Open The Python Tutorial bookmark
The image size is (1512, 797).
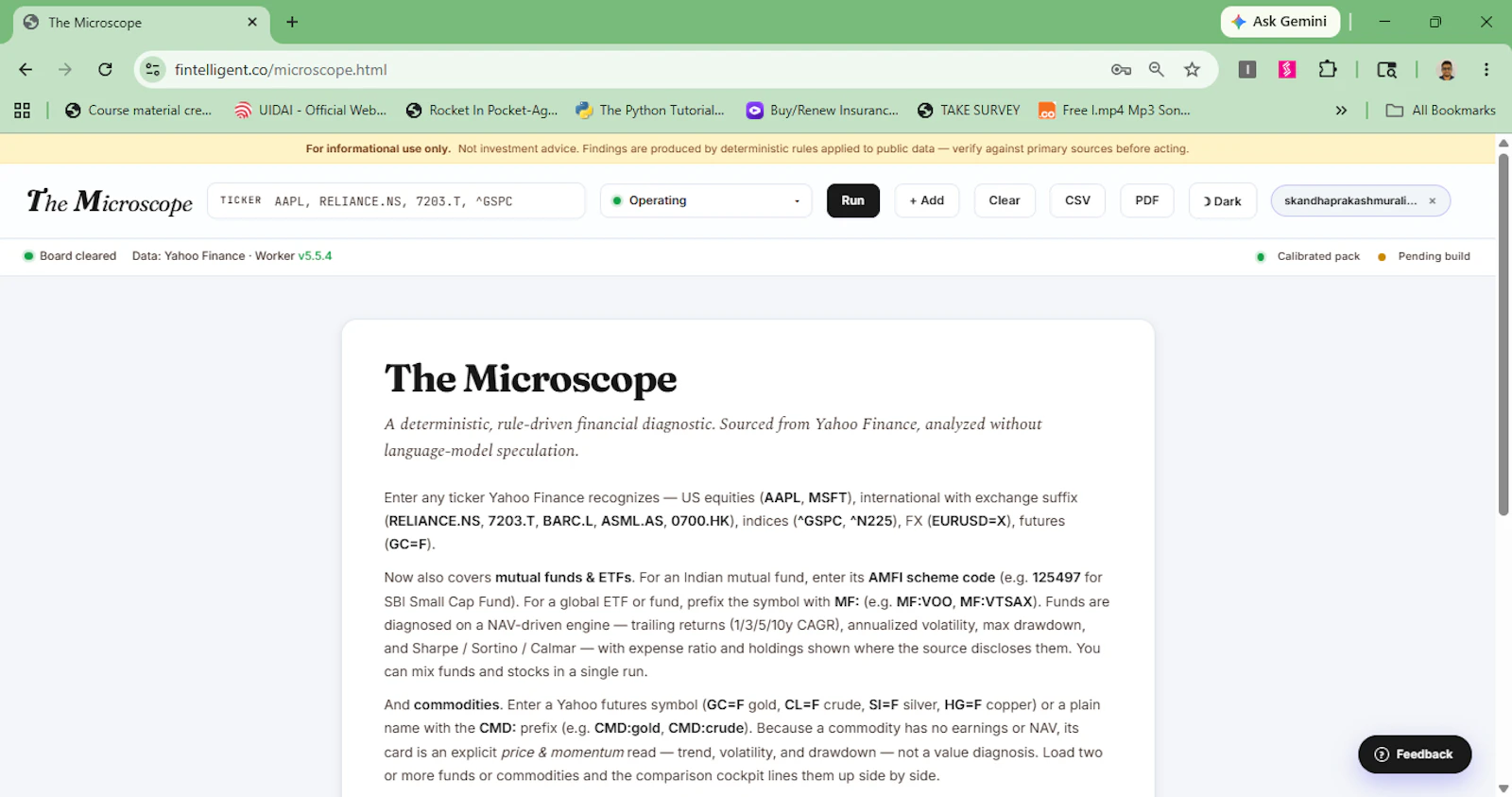pyautogui.click(x=650, y=111)
